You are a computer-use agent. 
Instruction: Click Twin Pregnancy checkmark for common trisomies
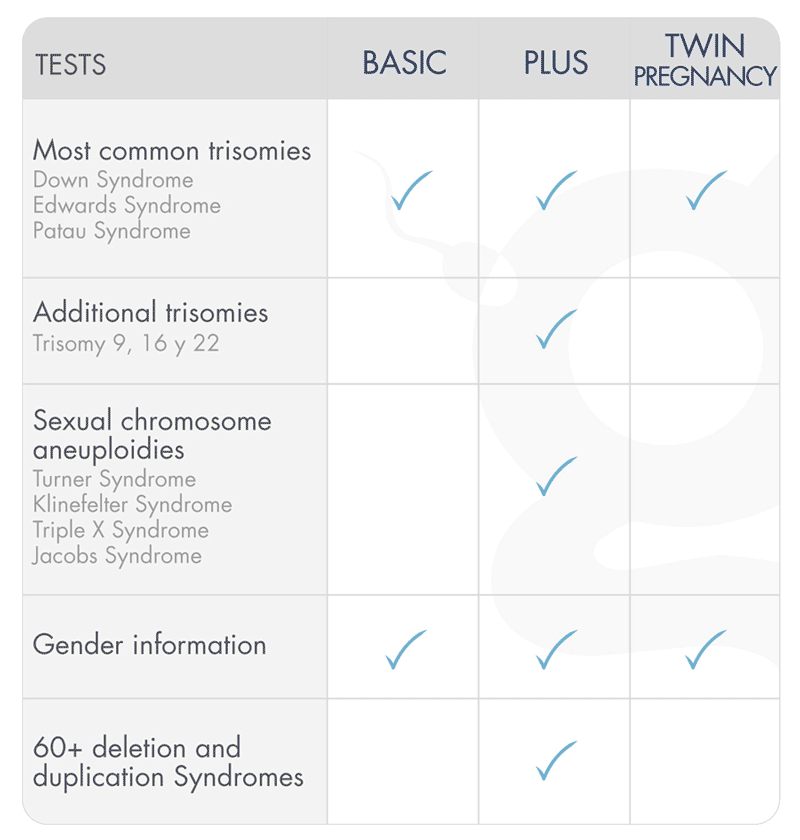click(x=706, y=190)
